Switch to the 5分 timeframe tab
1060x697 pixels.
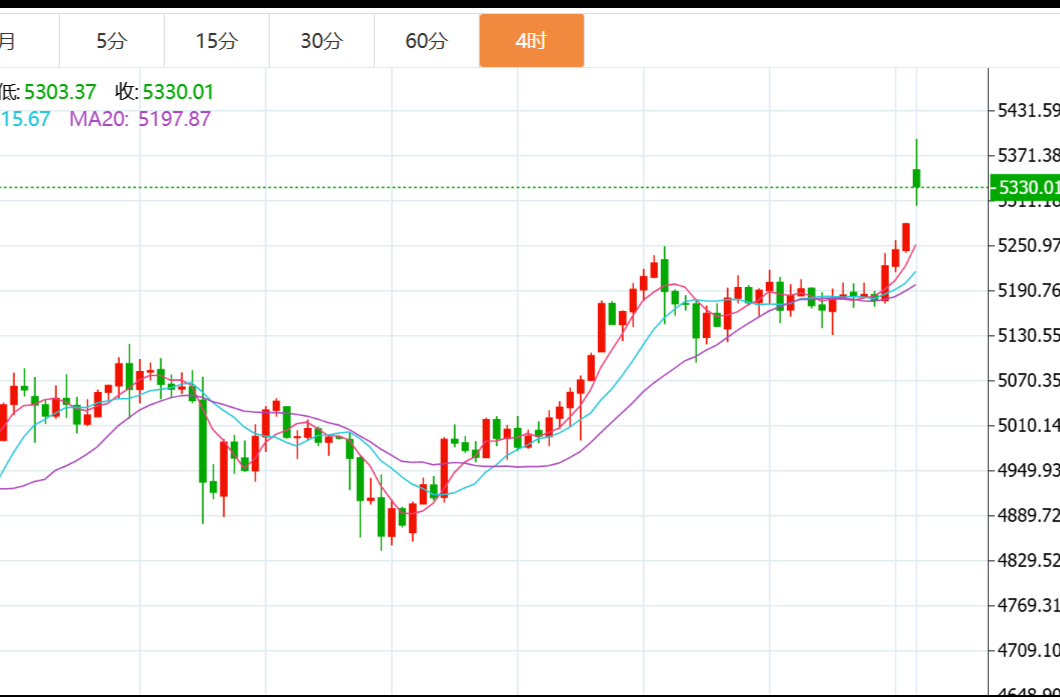tap(112, 41)
